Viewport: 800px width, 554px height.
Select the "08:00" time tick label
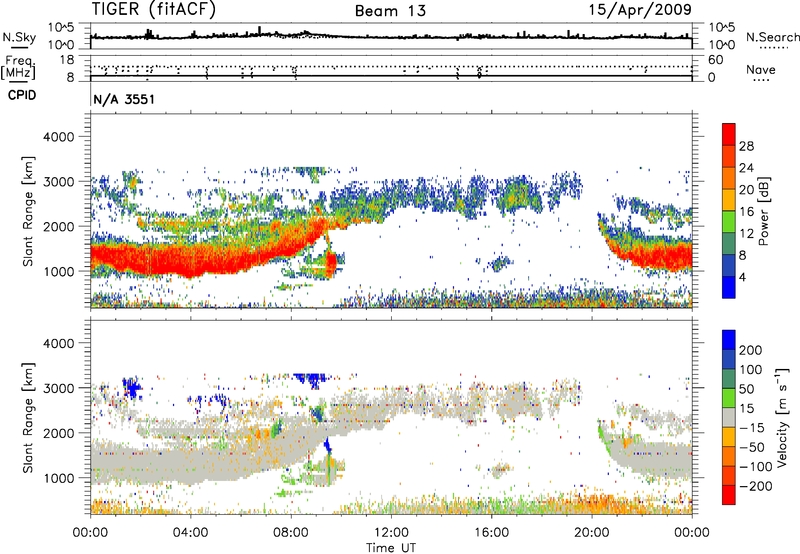[291, 533]
